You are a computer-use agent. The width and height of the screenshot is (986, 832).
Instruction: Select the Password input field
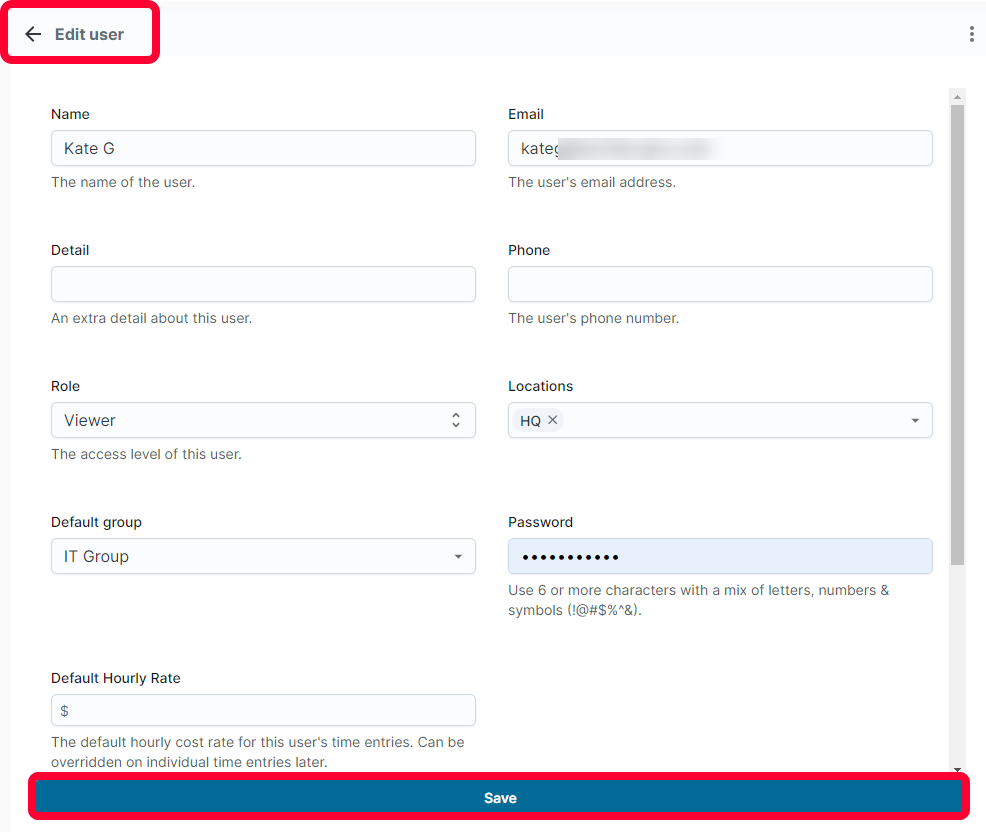coord(720,556)
